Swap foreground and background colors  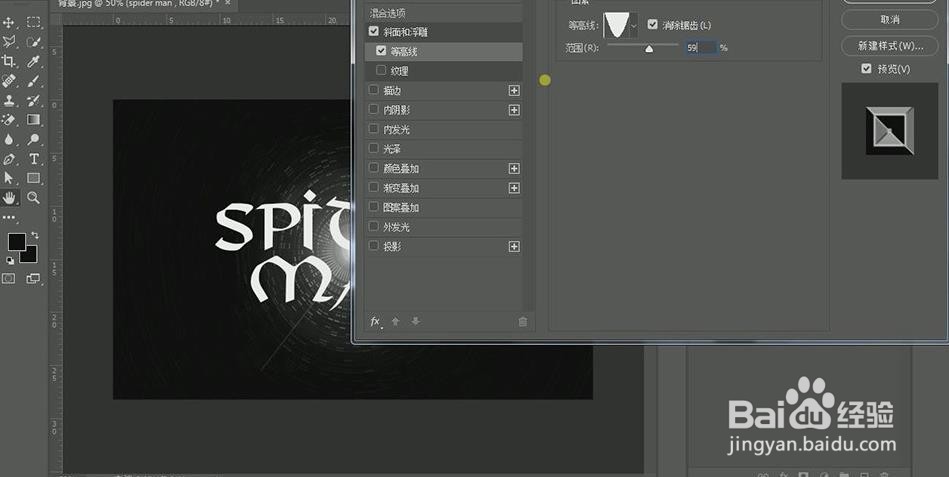34,234
